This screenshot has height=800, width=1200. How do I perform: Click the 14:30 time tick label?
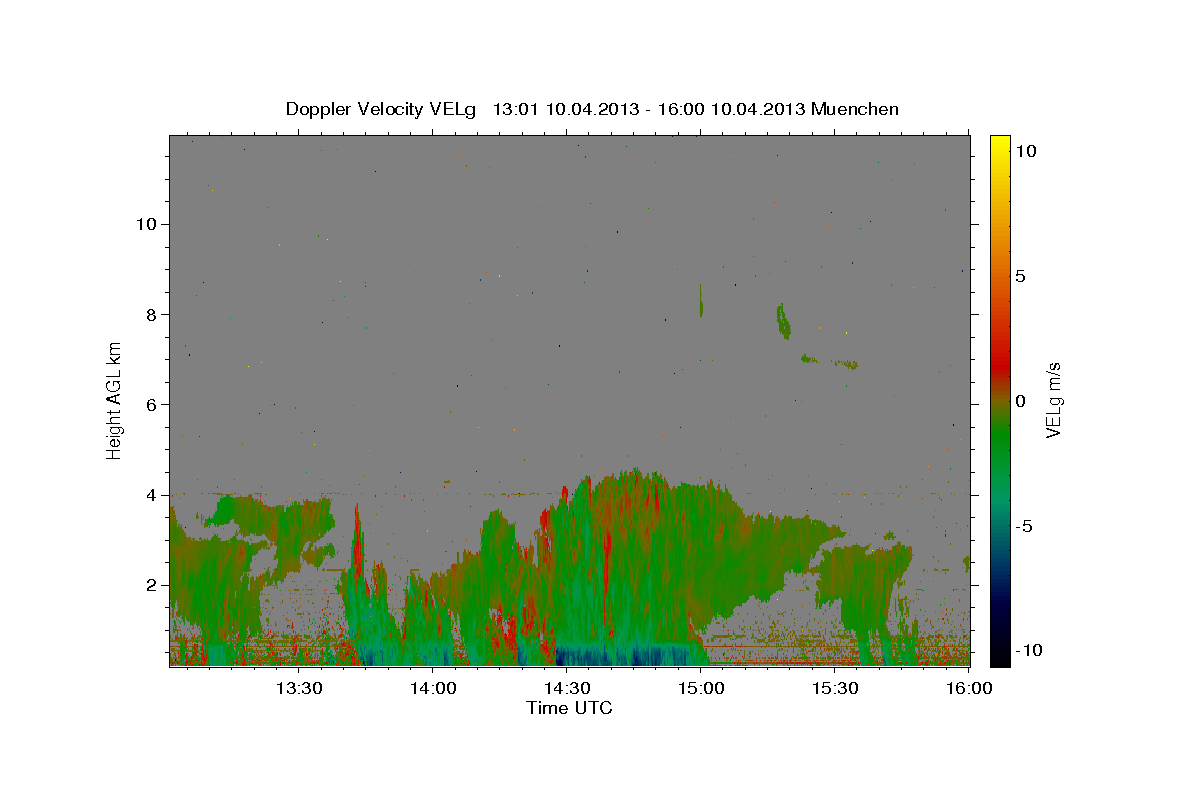coord(567,688)
